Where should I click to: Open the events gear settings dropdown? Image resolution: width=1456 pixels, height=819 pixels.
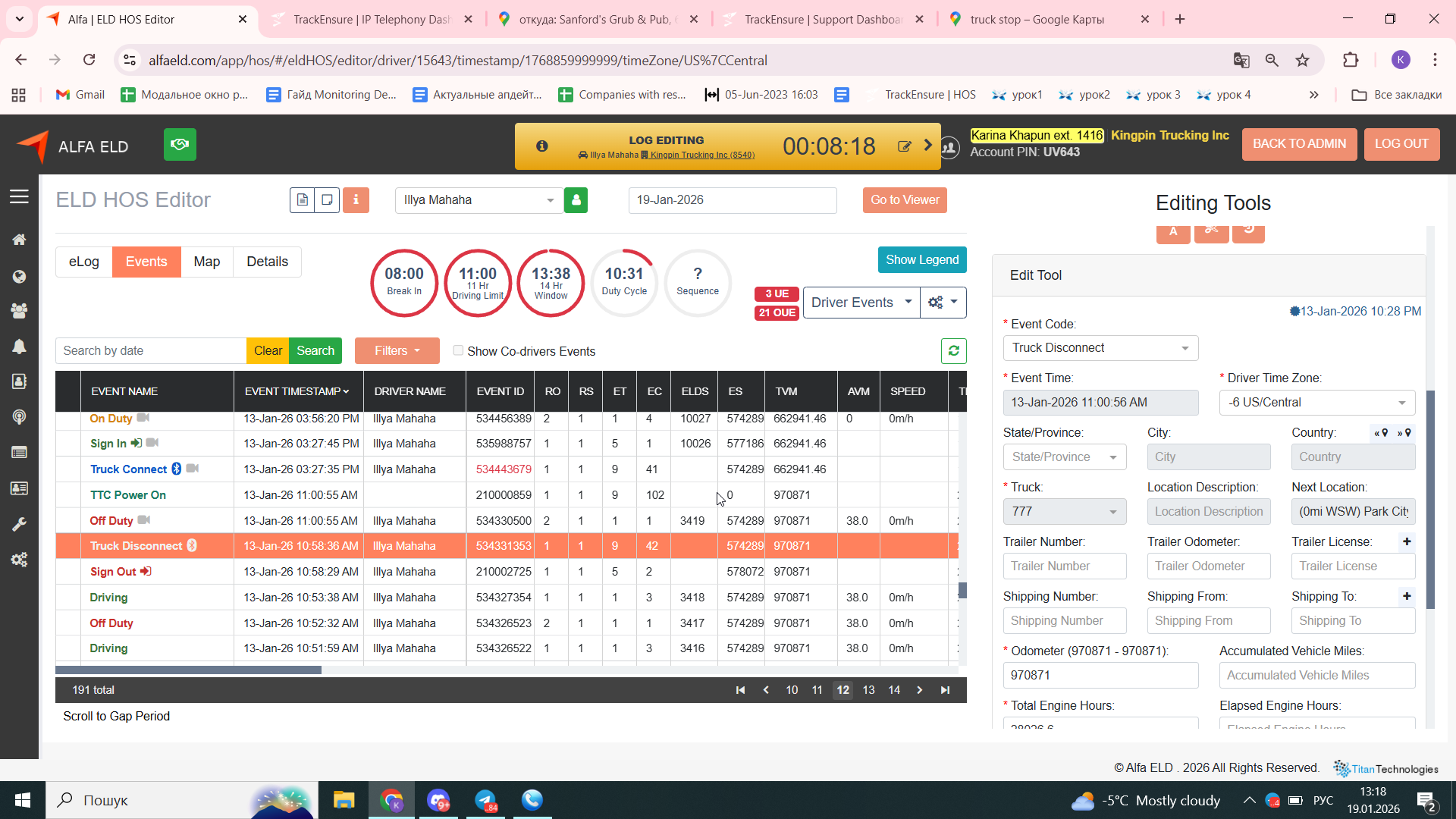[943, 303]
